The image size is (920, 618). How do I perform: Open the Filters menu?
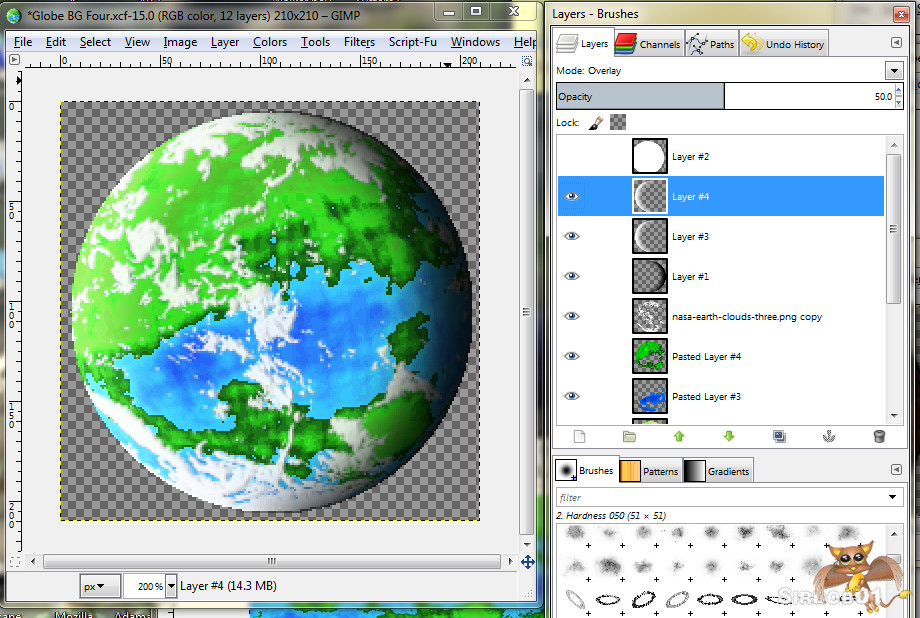tap(359, 42)
